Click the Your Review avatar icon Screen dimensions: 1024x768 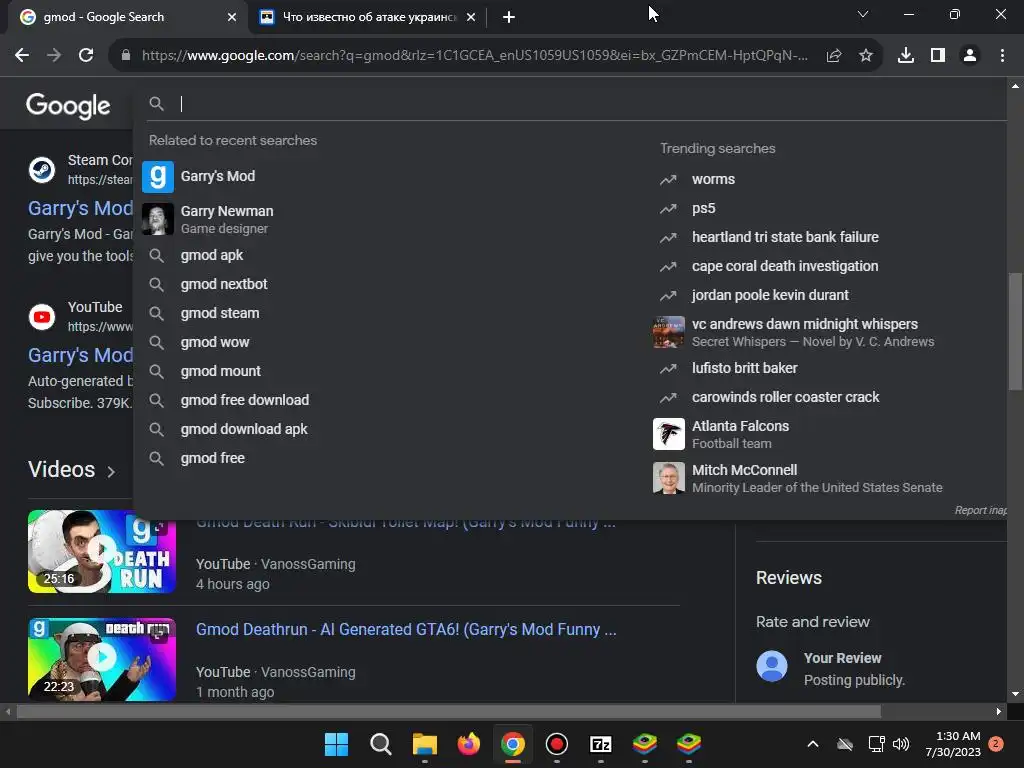click(x=772, y=666)
